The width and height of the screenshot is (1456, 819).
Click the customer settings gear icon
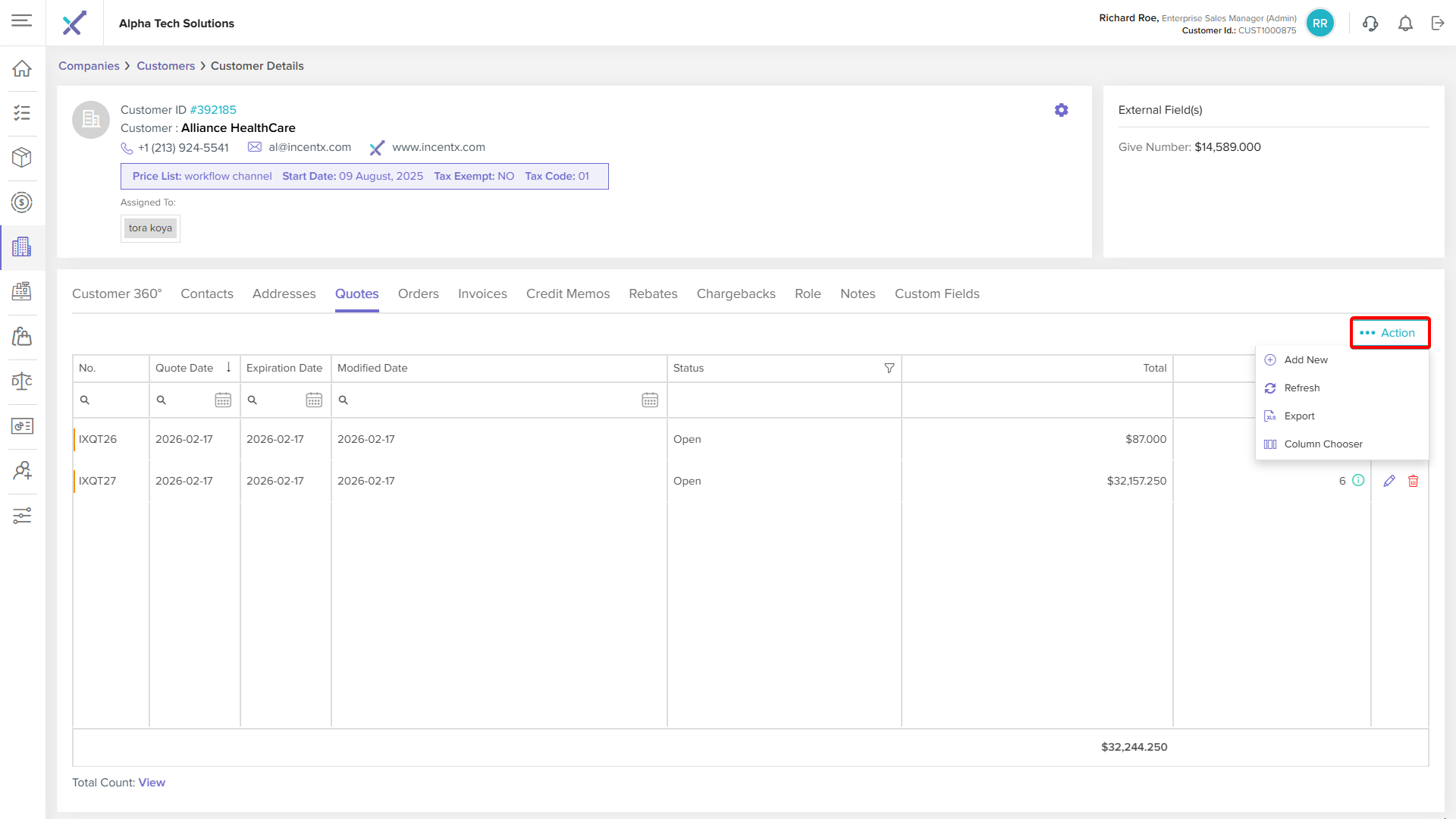(1061, 110)
